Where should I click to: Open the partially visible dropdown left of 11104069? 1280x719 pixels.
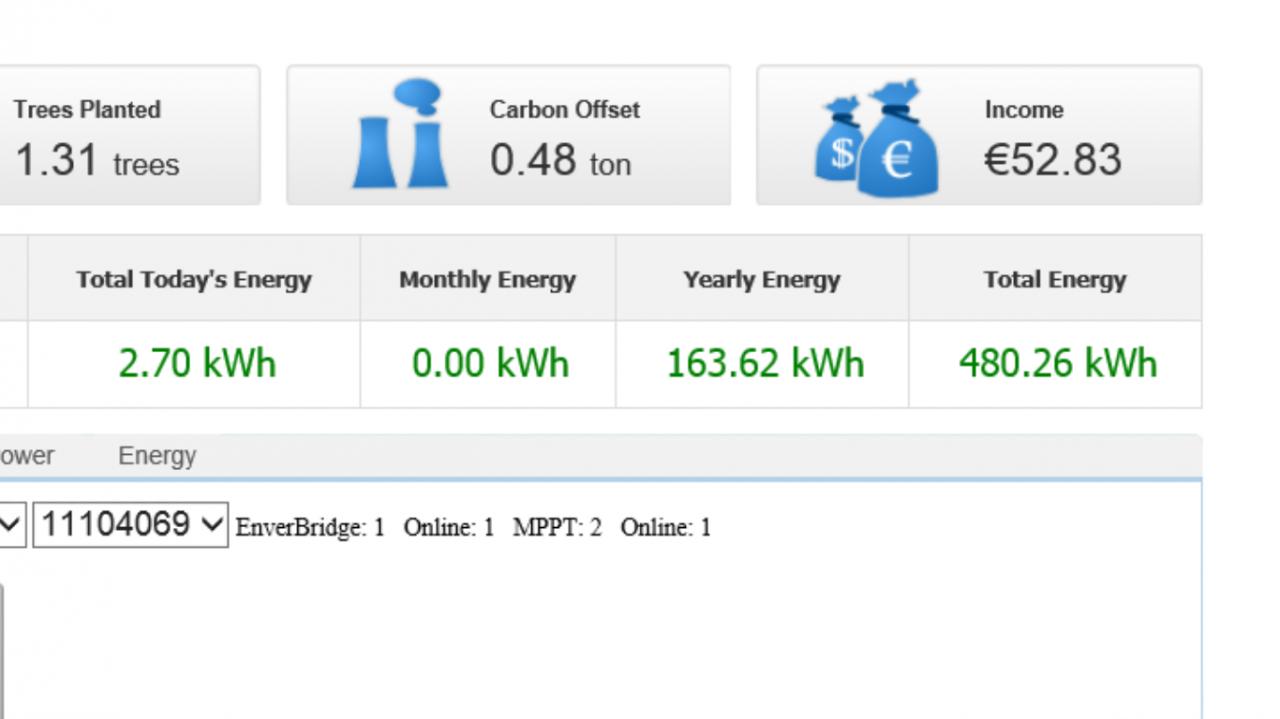(x=12, y=525)
